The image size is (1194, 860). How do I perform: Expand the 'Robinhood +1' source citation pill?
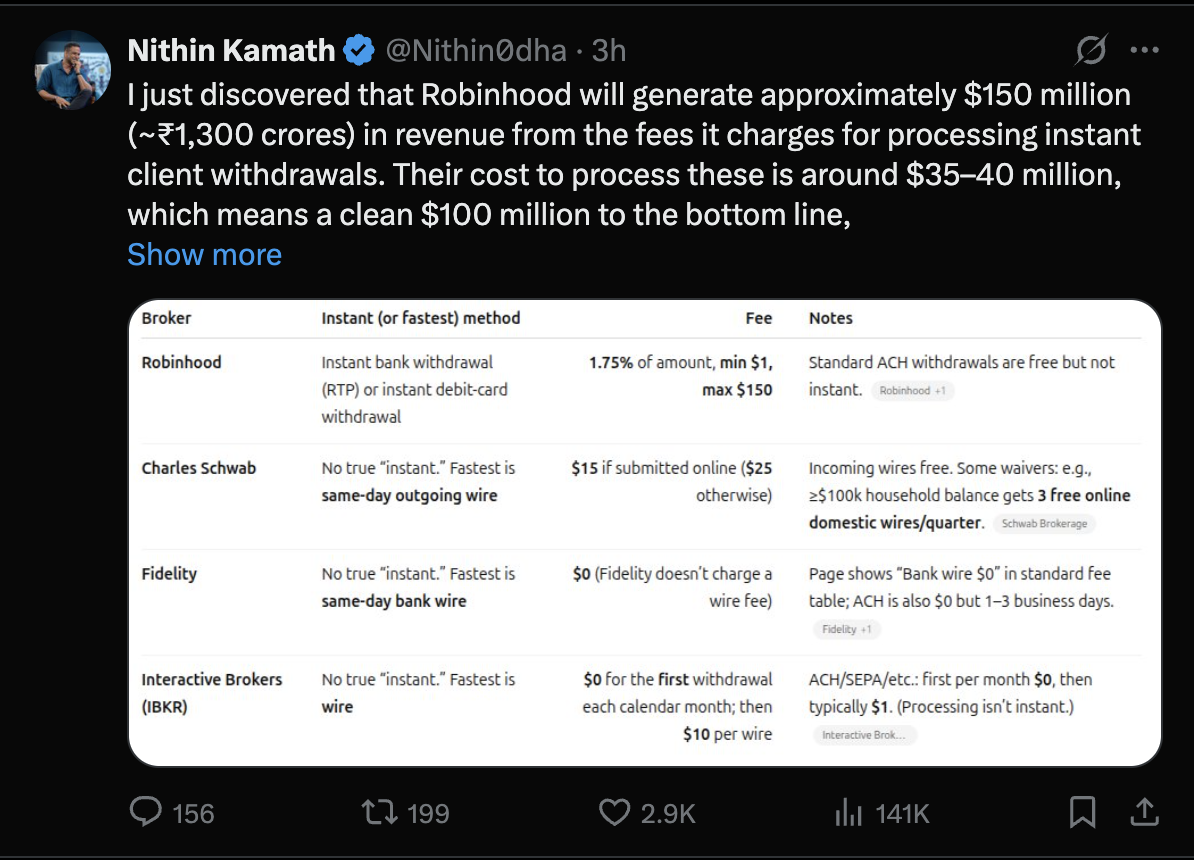pyautogui.click(x=913, y=391)
